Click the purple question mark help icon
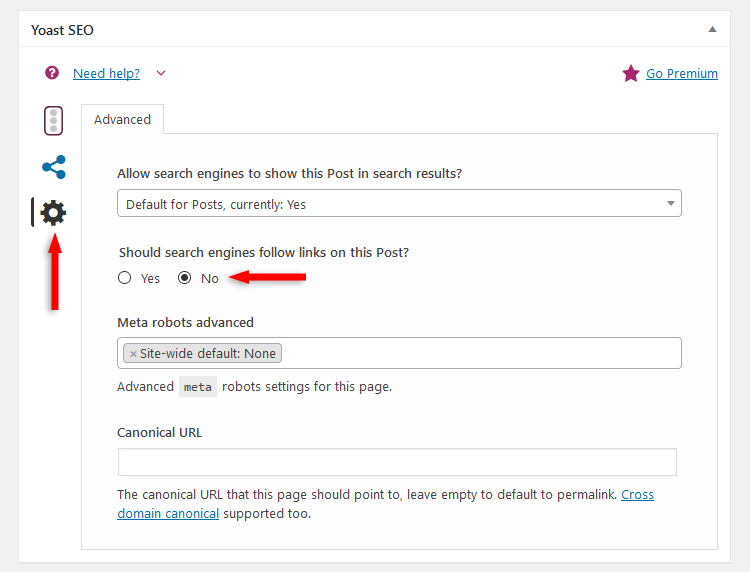The height and width of the screenshot is (572, 750). click(52, 73)
